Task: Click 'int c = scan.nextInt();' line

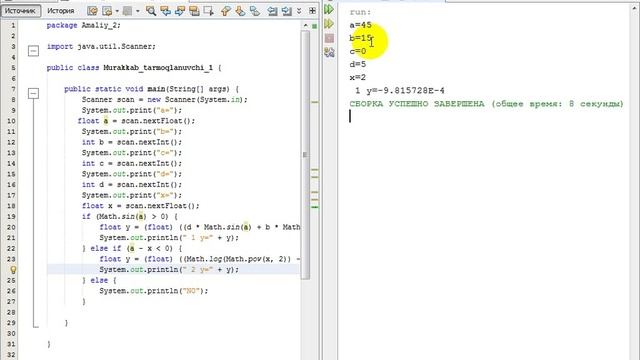Action: [132, 163]
